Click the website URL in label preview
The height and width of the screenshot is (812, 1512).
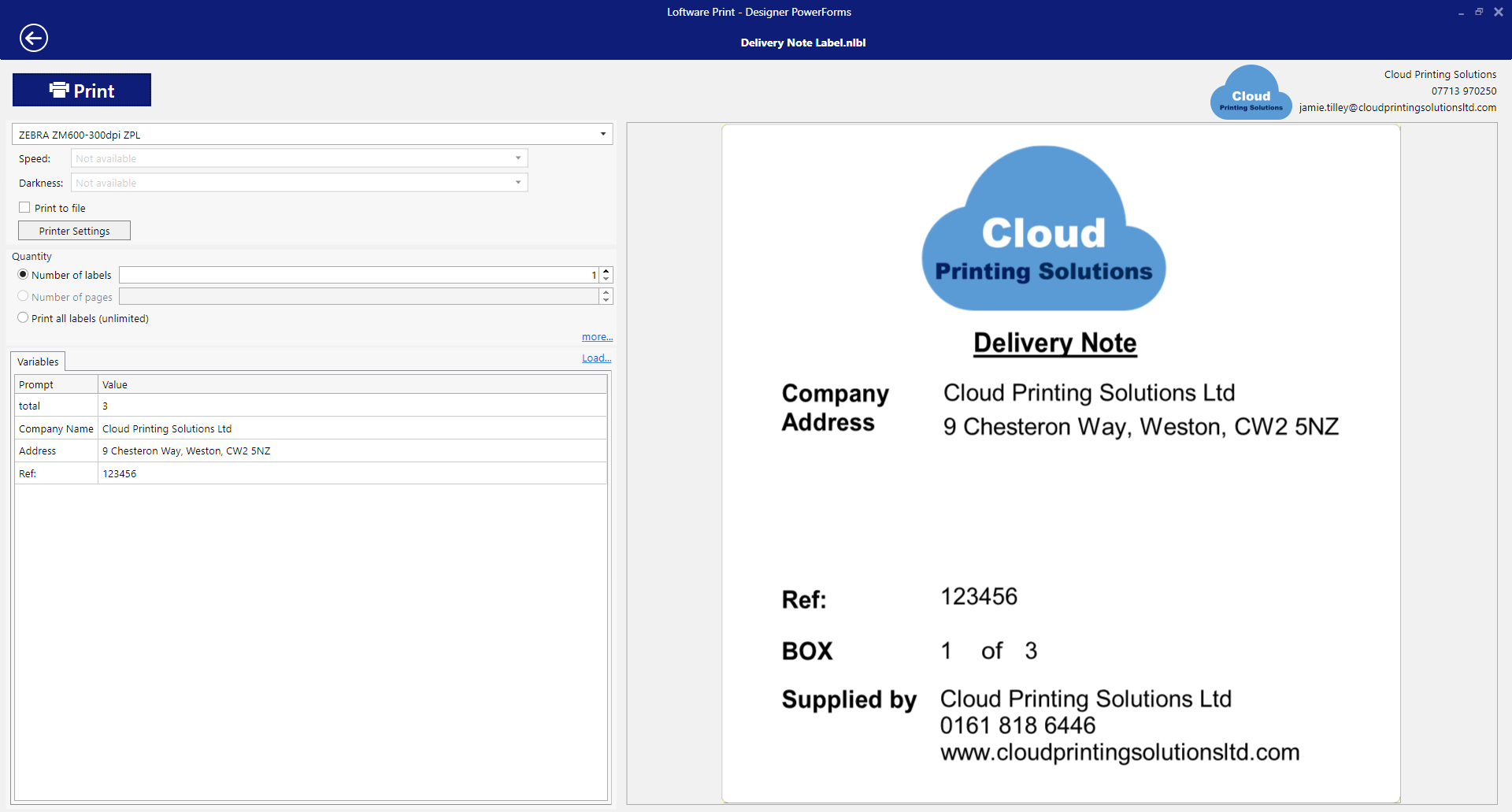(x=1119, y=752)
